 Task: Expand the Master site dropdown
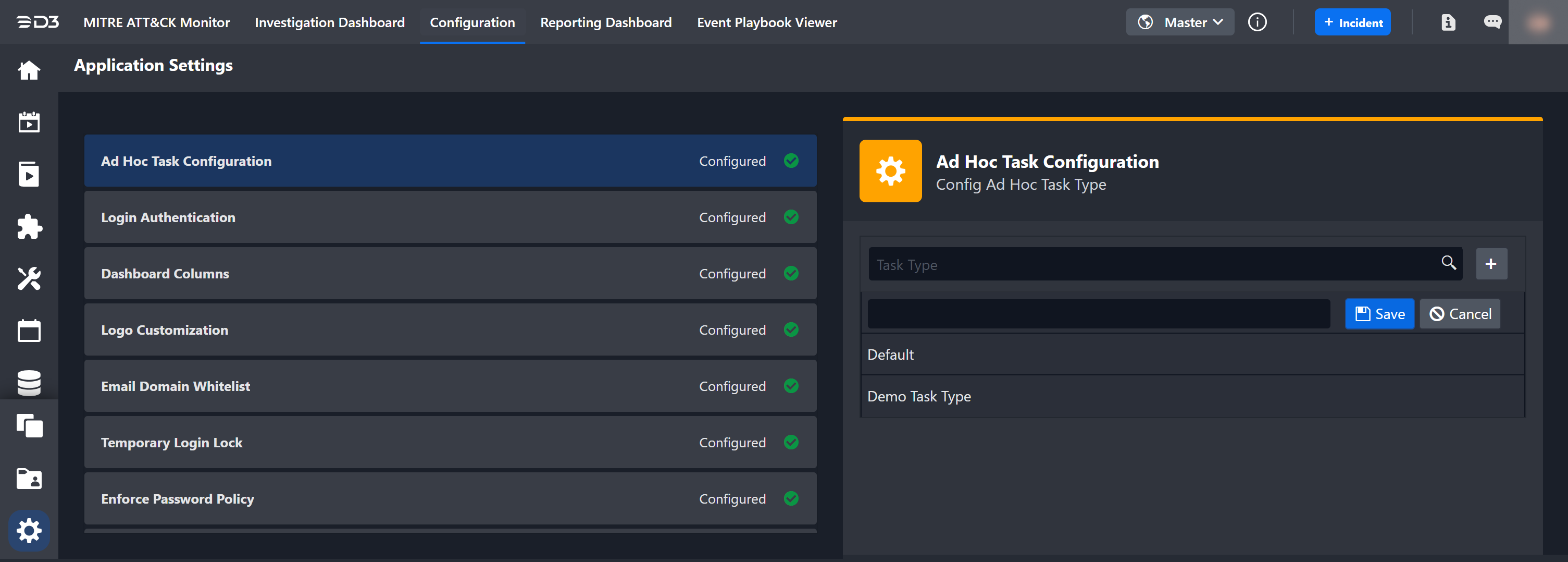pyautogui.click(x=1180, y=22)
